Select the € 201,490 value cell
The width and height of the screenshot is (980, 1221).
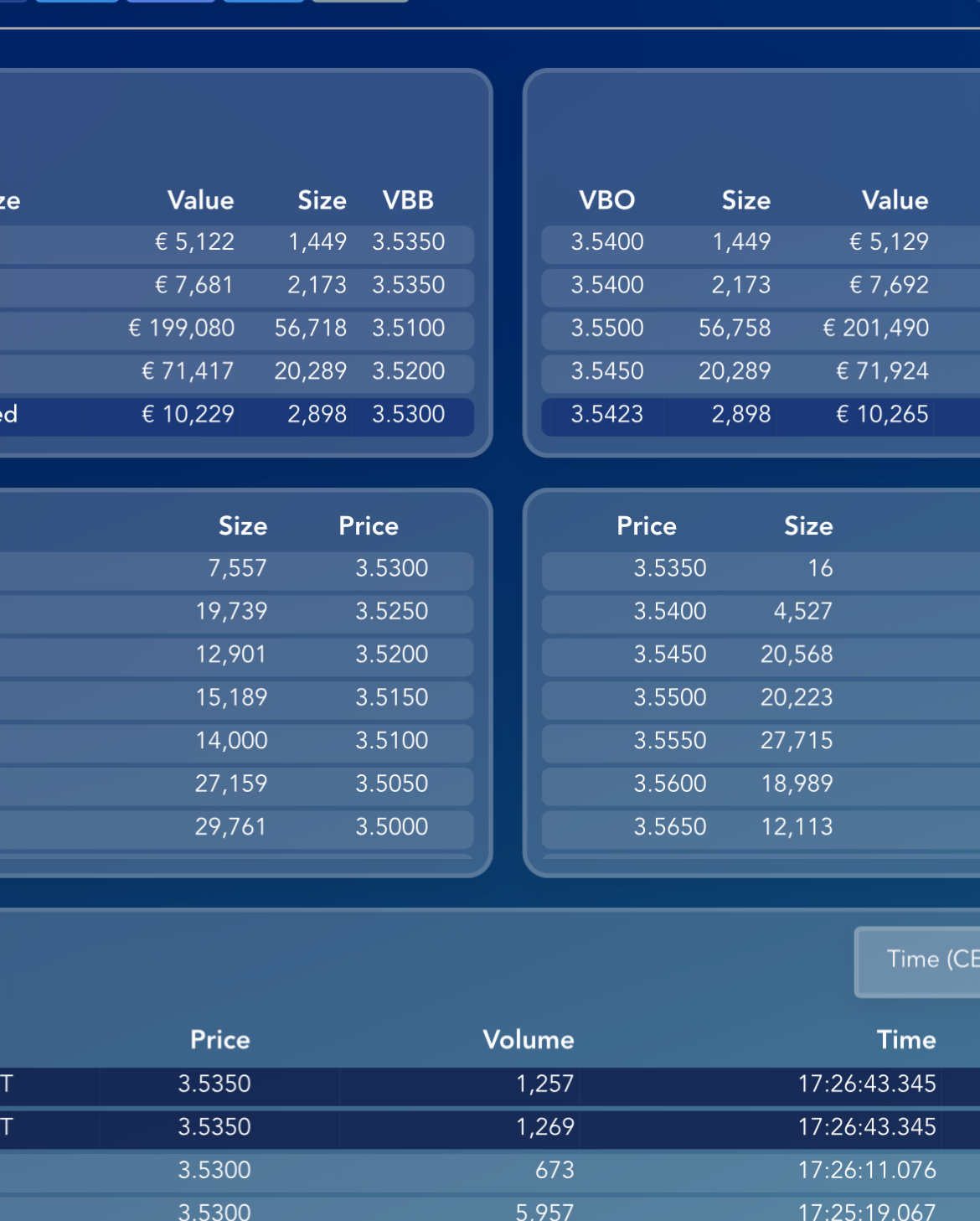coord(875,328)
